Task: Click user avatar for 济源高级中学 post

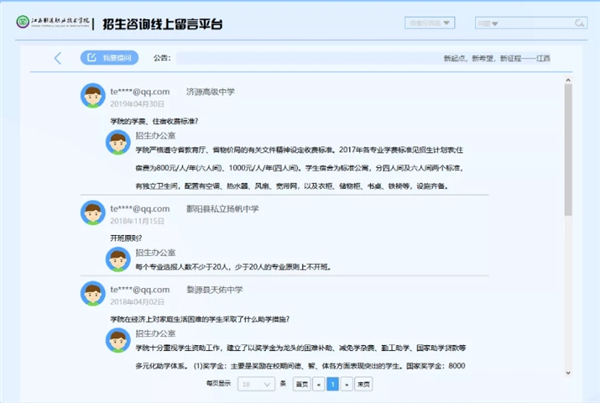Action: (x=93, y=96)
